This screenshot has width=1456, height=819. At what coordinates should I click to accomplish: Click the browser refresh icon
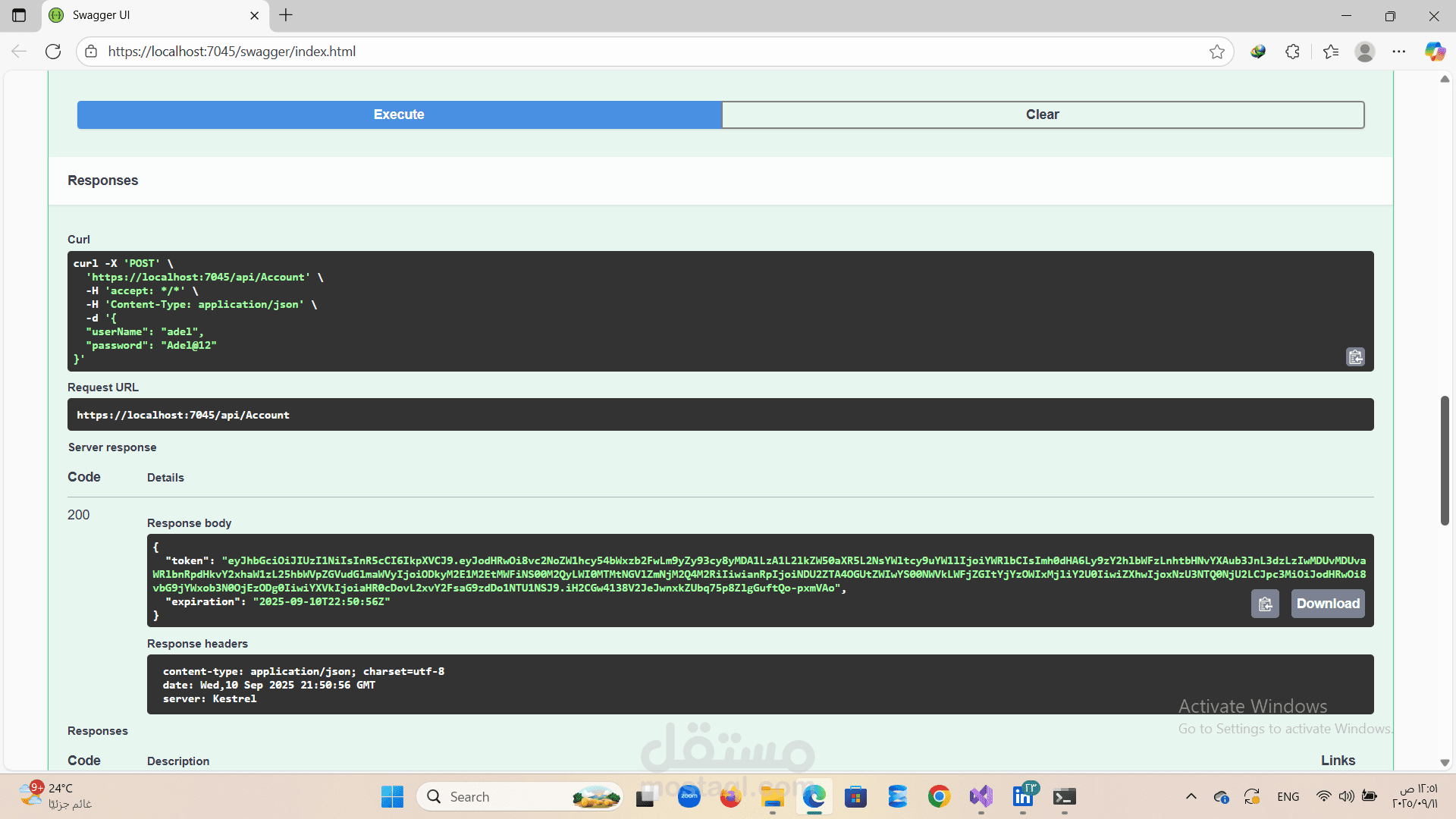tap(53, 52)
